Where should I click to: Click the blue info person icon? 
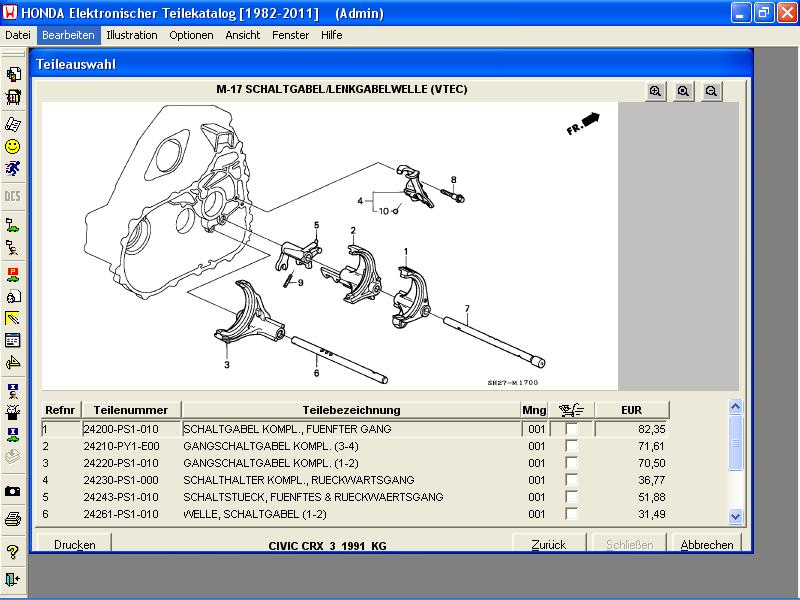pos(13,391)
